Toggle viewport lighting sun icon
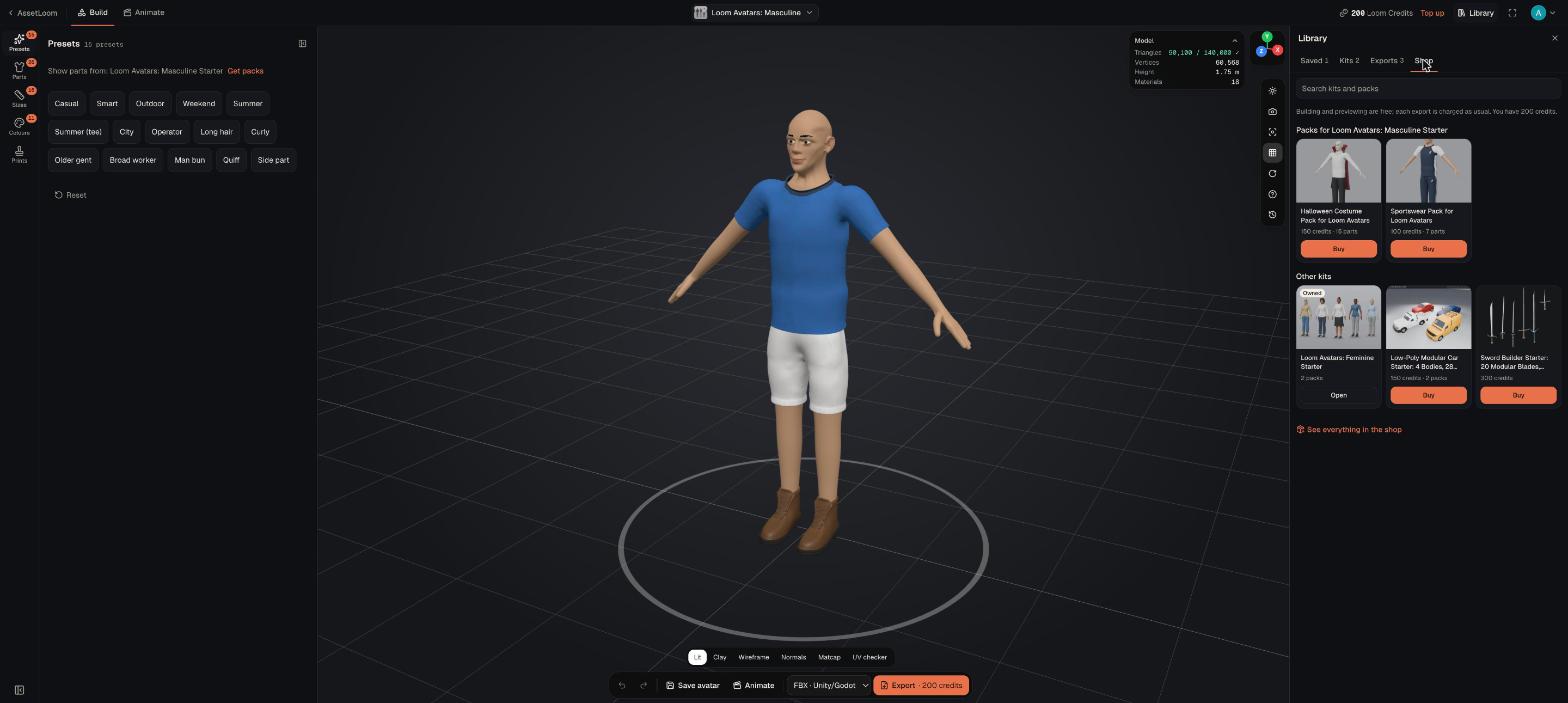This screenshot has height=703, width=1568. pyautogui.click(x=1272, y=91)
